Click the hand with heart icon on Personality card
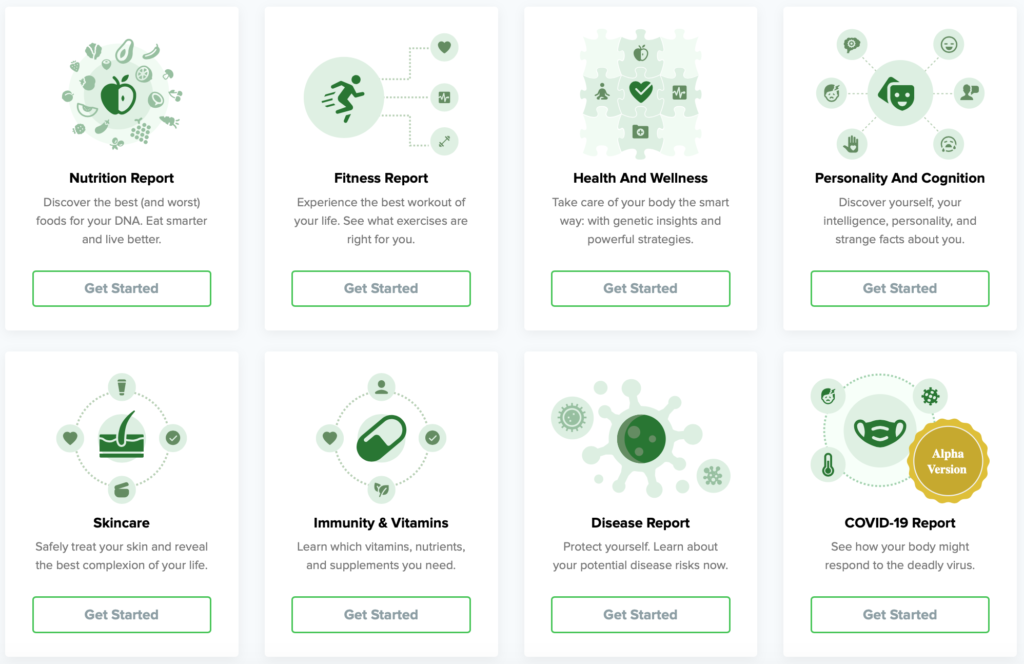 [x=852, y=144]
